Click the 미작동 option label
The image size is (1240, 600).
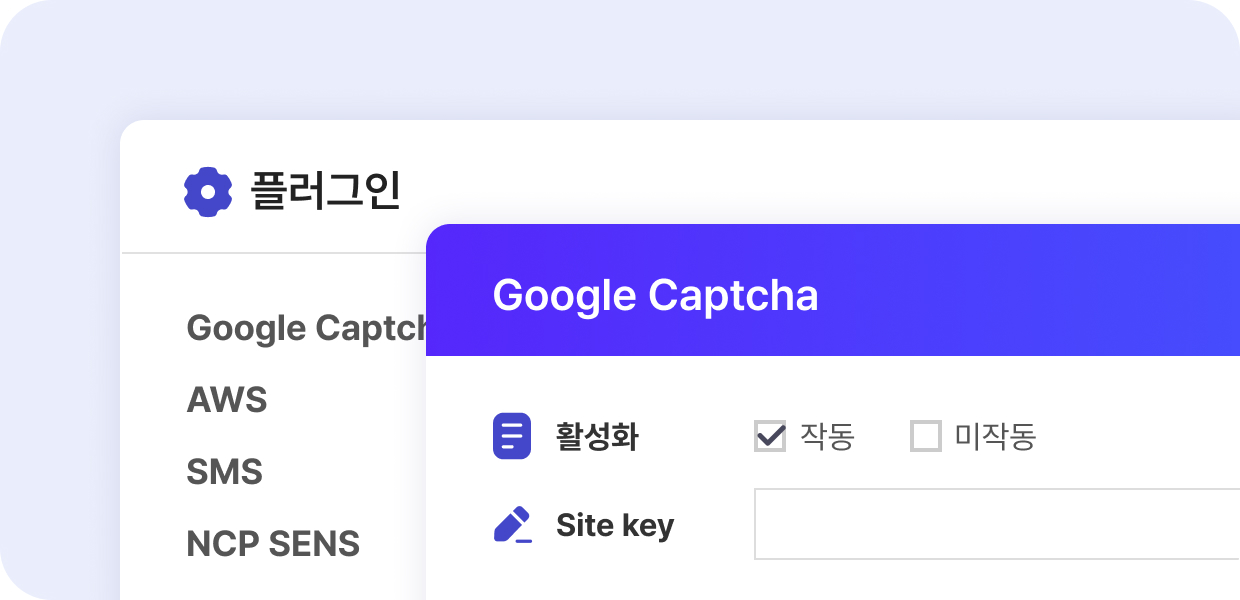click(x=995, y=437)
